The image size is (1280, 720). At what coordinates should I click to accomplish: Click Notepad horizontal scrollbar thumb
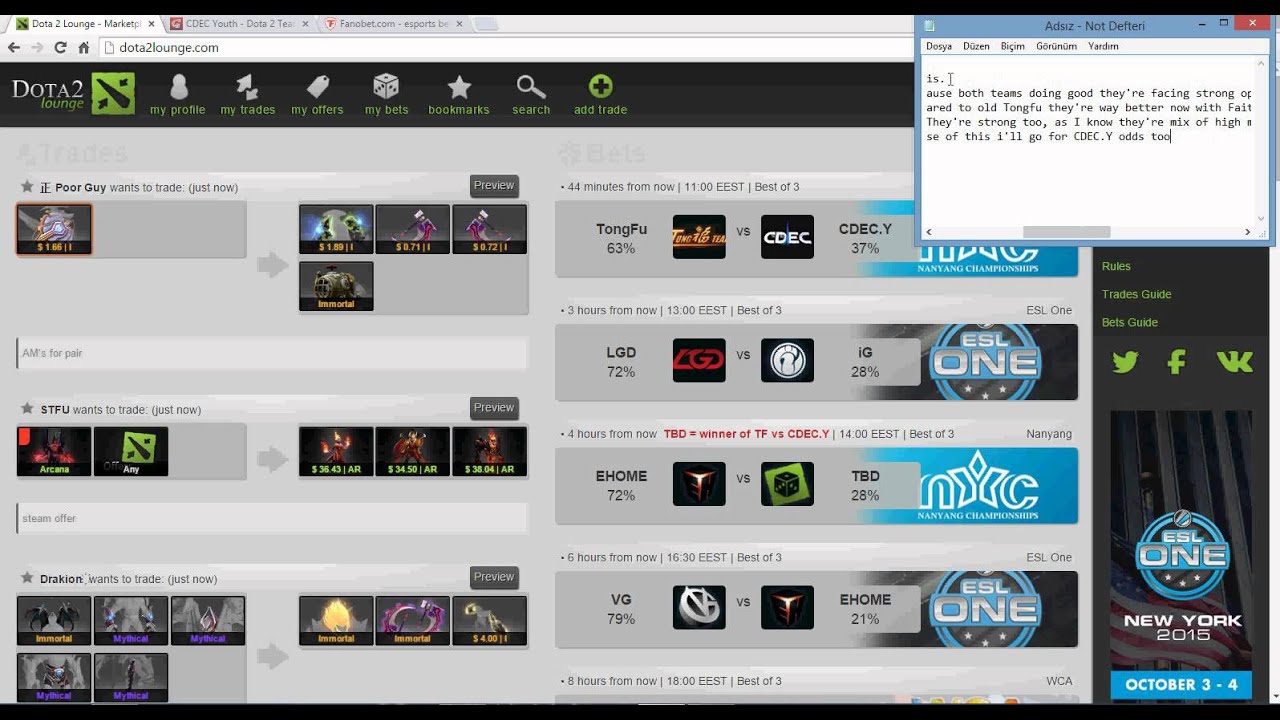(1066, 232)
